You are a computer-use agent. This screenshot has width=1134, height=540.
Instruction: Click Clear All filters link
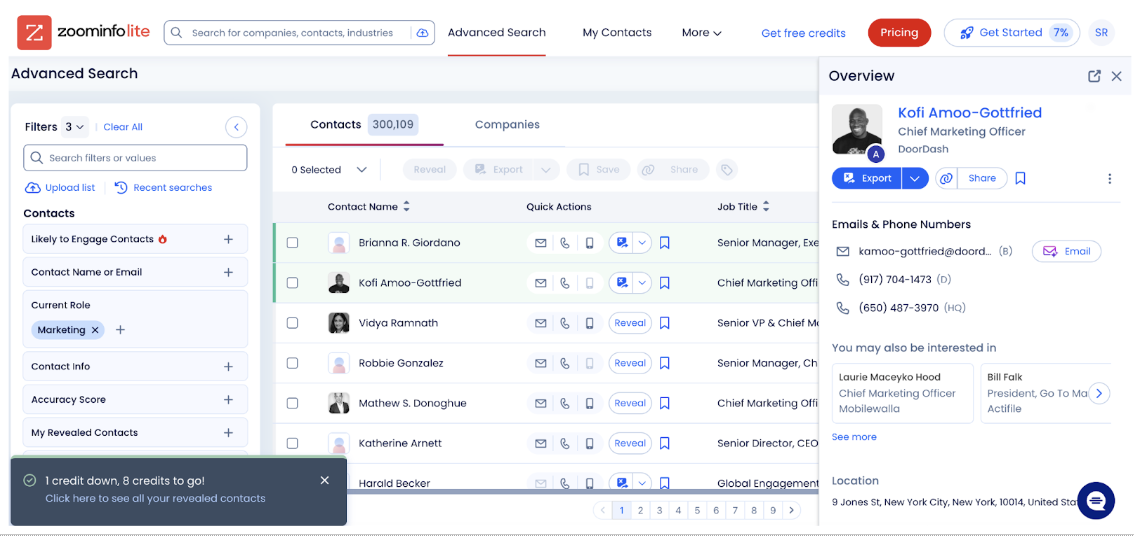[123, 127]
